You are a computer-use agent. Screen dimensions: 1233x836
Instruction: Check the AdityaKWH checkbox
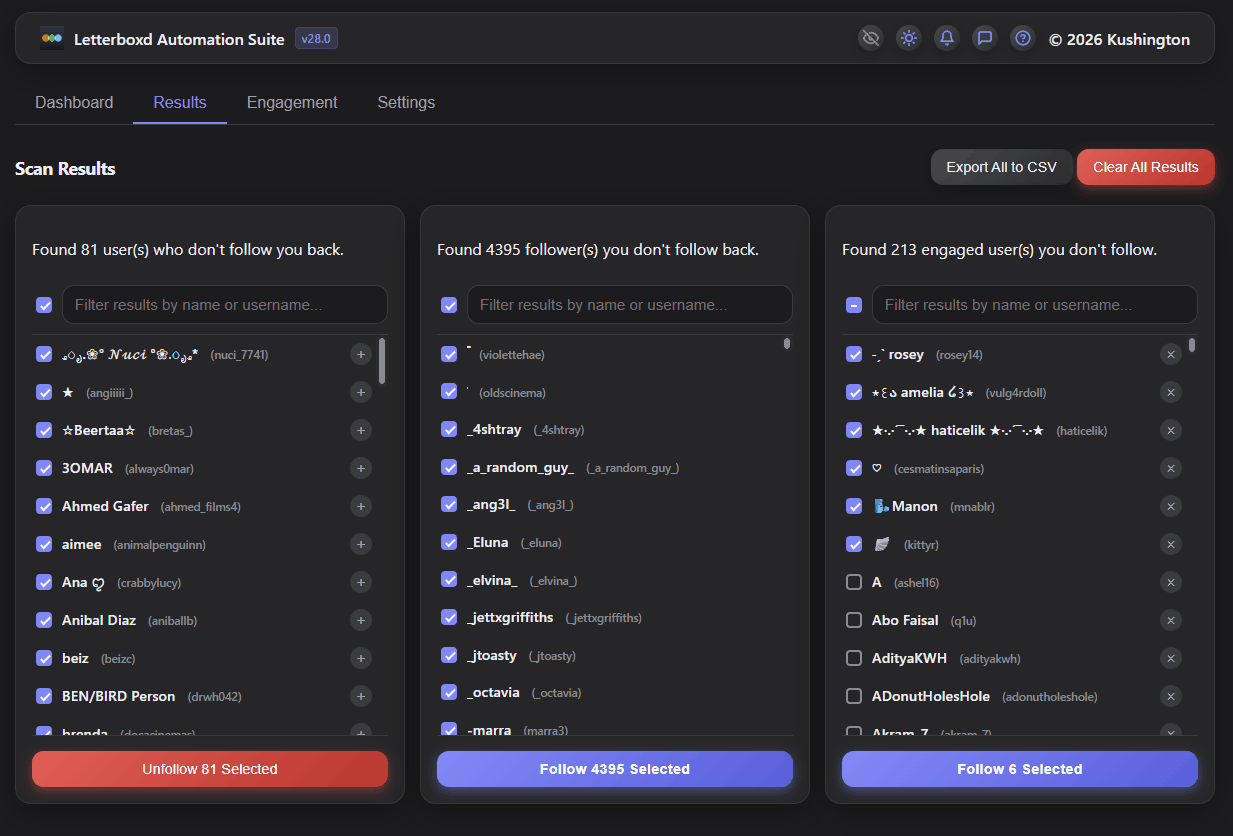854,658
